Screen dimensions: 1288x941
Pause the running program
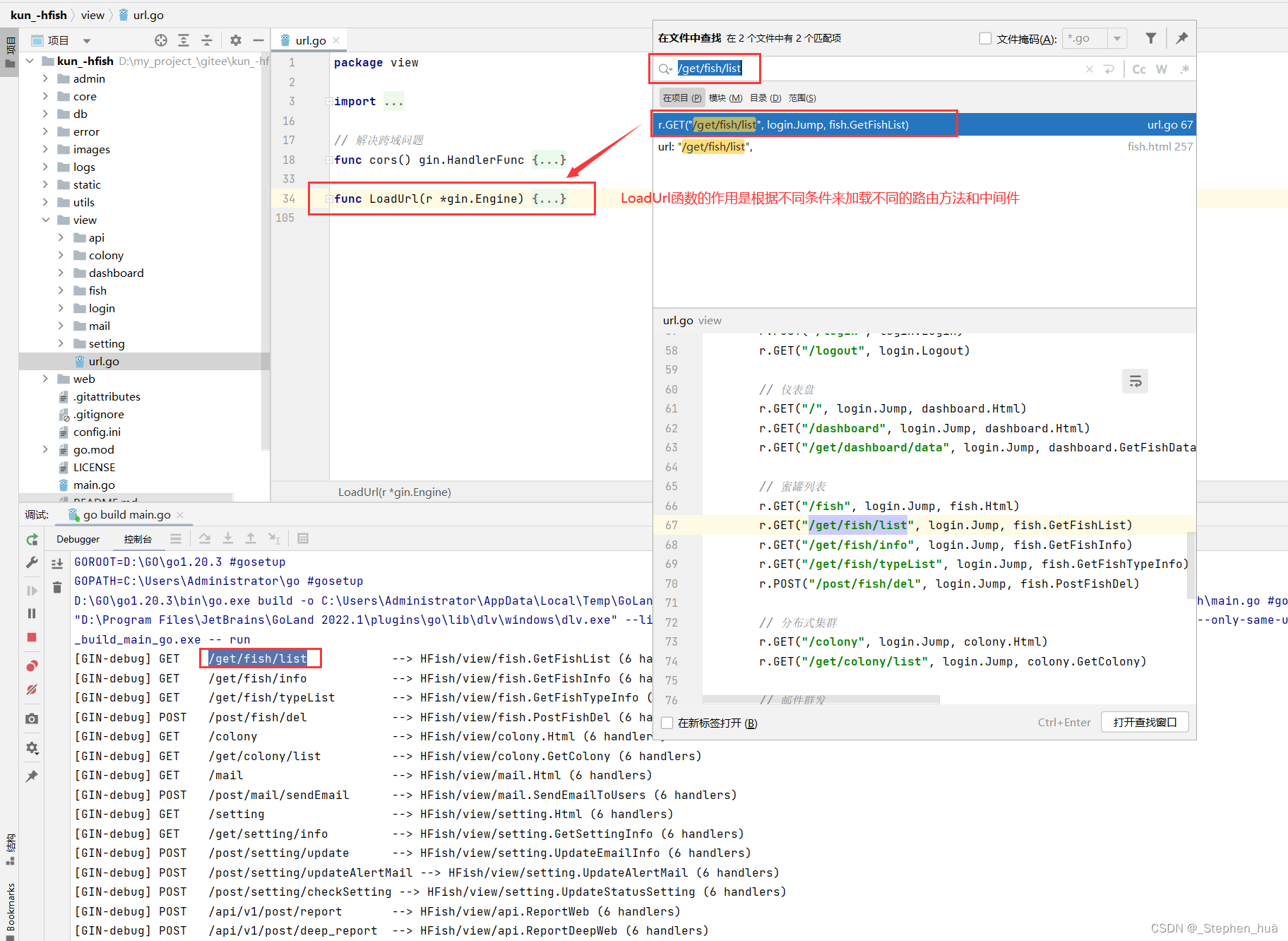32,613
